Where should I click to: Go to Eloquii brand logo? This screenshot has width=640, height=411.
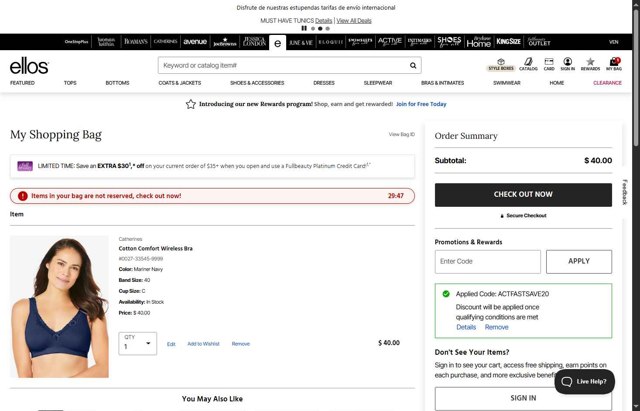point(331,42)
